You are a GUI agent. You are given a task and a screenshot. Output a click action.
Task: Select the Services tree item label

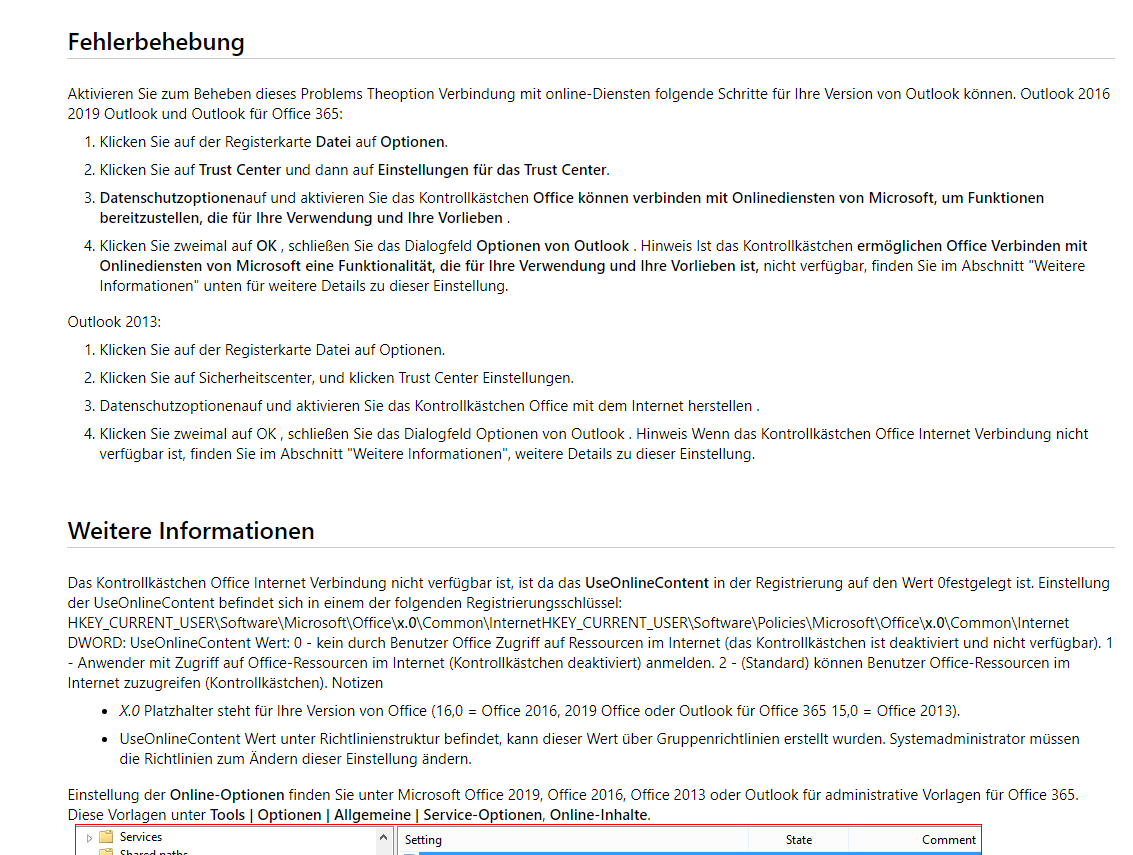point(141,837)
